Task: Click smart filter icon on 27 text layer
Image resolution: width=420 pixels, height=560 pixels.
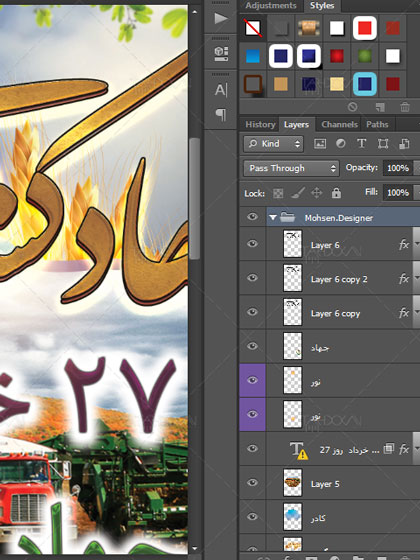Action: tap(389, 449)
